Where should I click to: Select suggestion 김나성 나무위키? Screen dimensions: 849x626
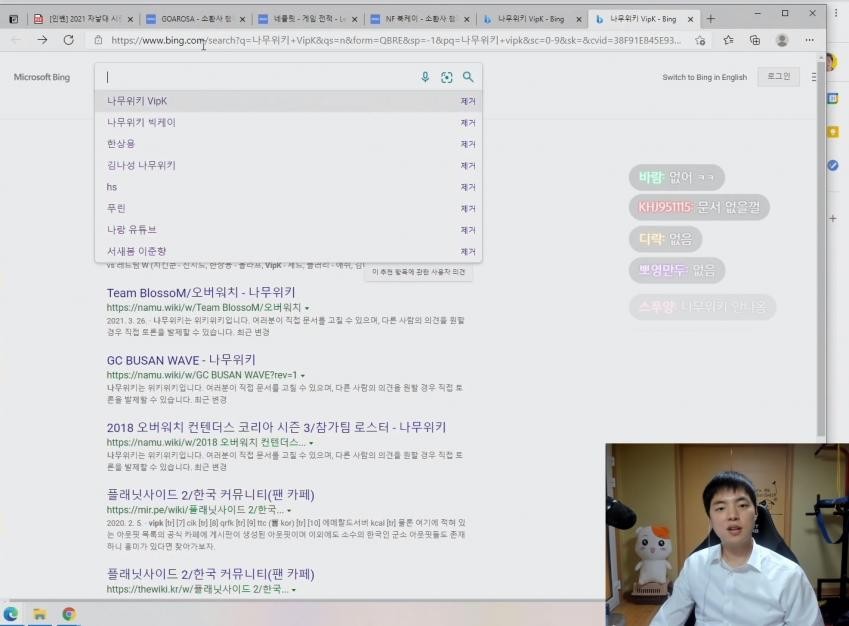coord(288,165)
